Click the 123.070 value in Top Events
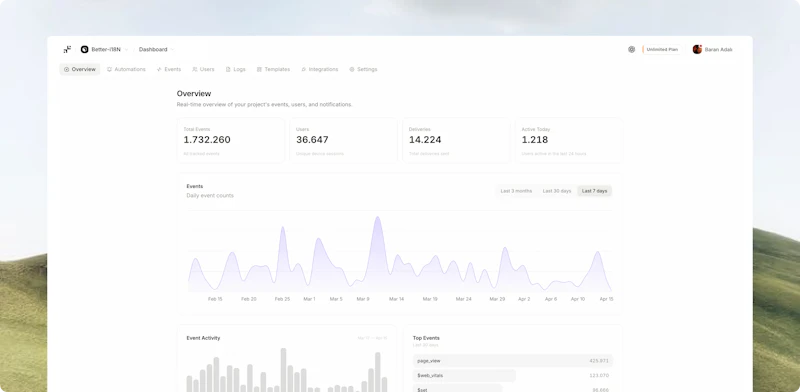This screenshot has height=392, width=800. pos(599,376)
